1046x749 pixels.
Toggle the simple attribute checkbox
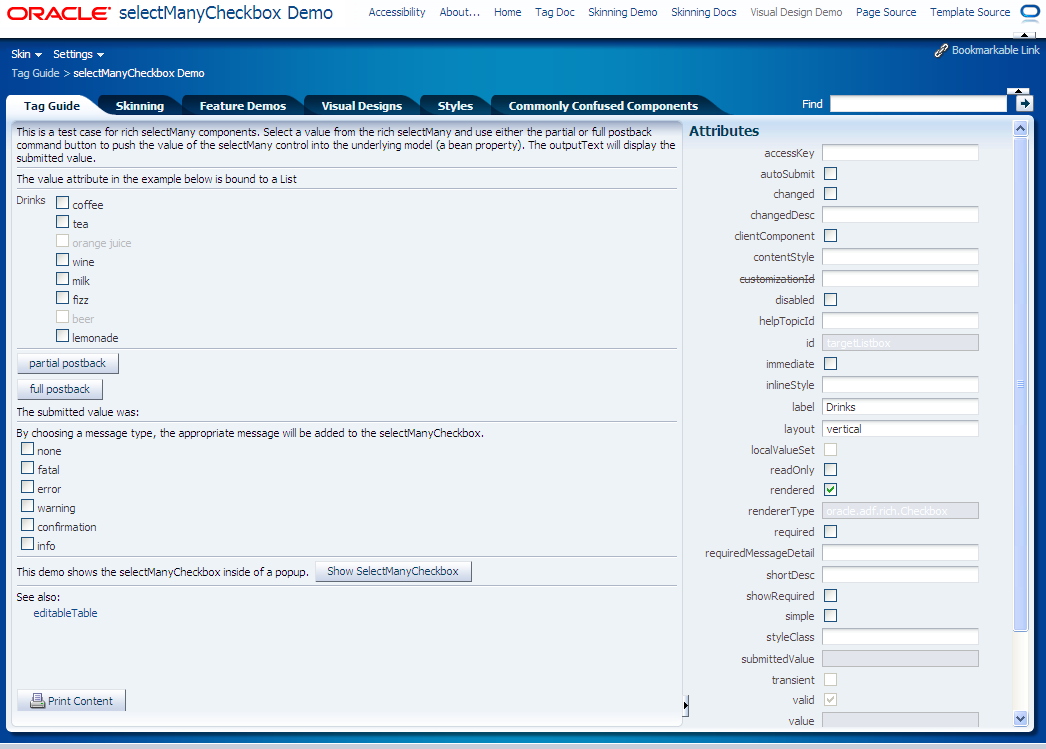[831, 616]
